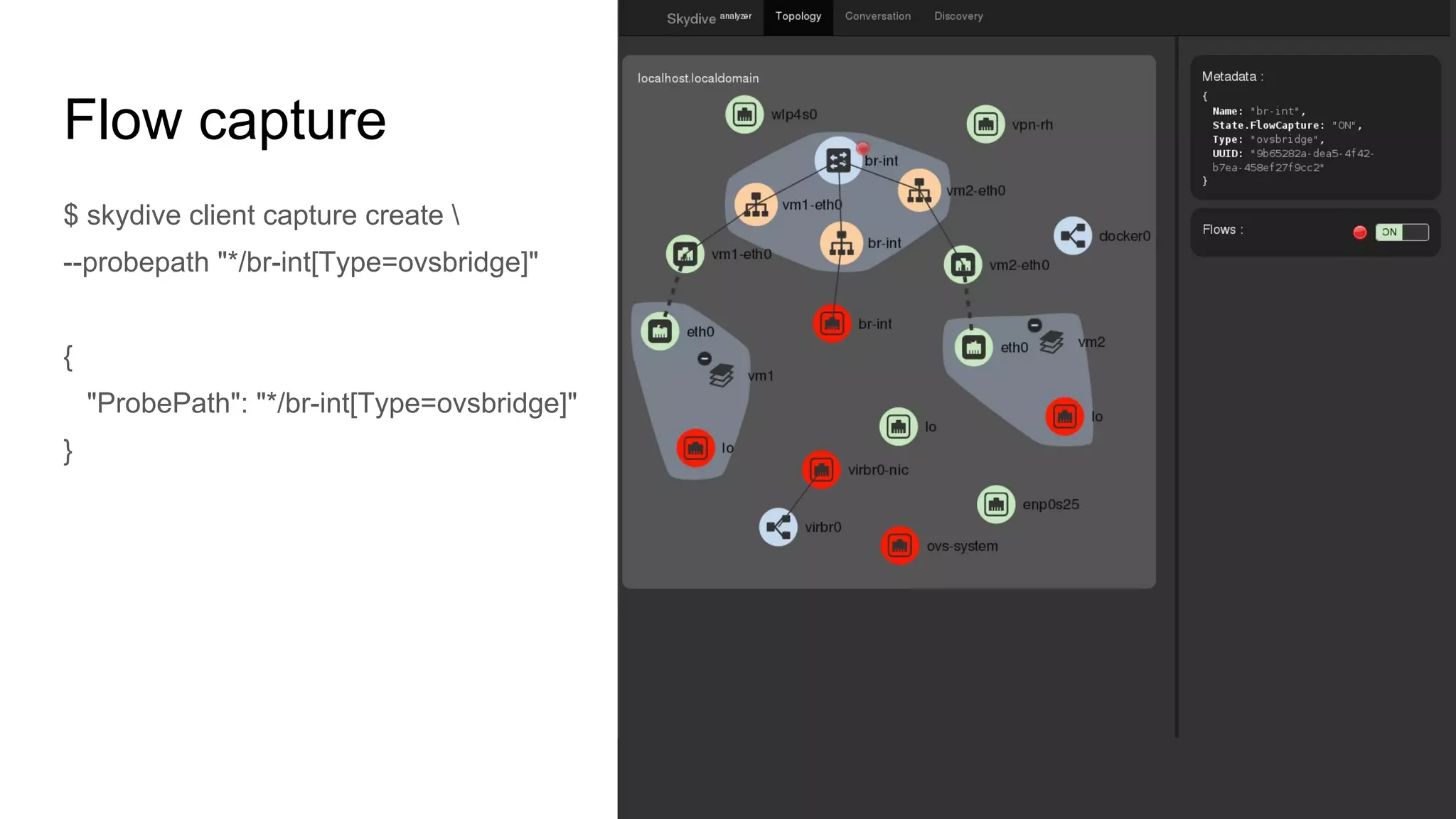Click the eth0 node inside vm1 namespace

(x=660, y=331)
